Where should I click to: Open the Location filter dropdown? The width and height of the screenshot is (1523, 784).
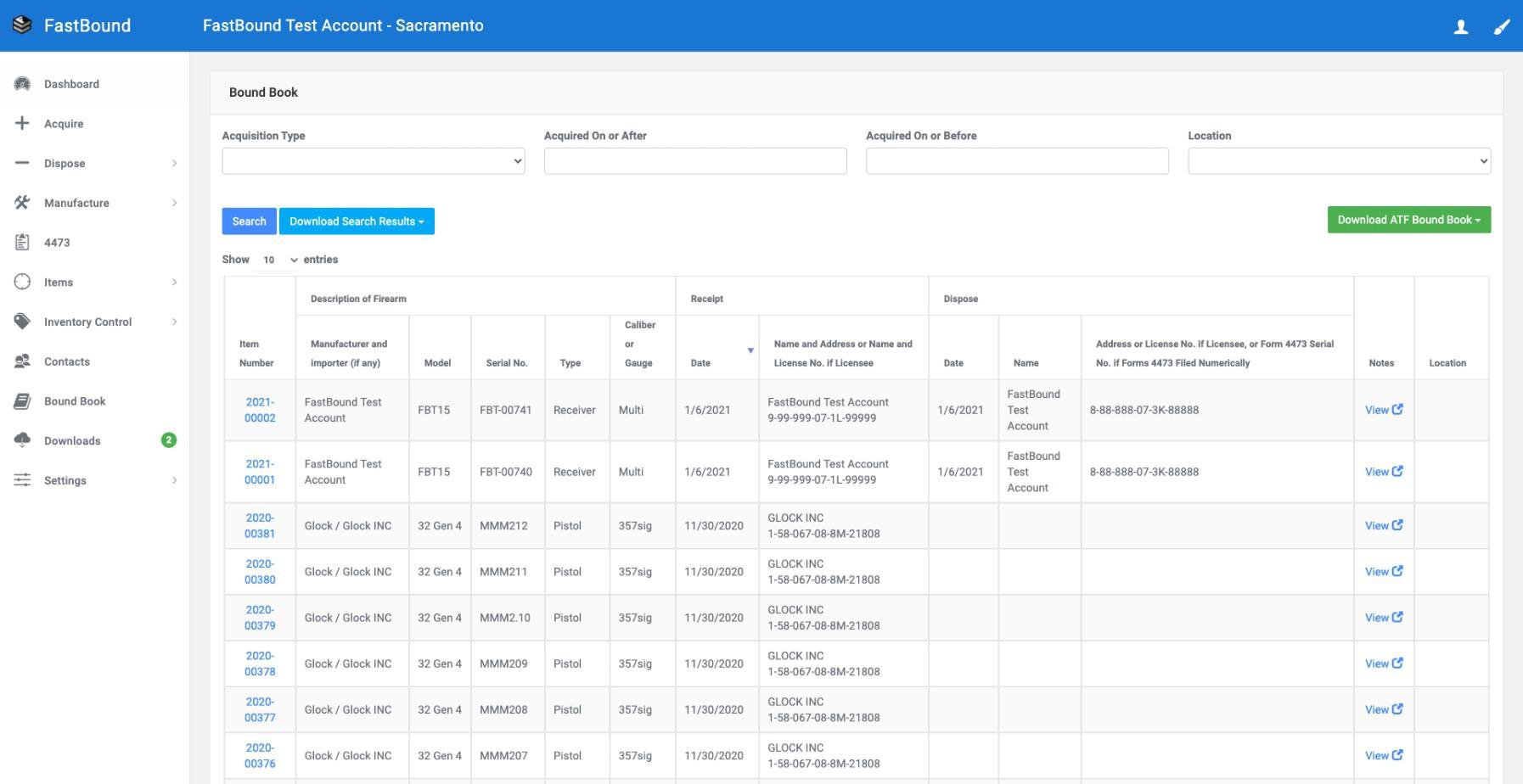(1339, 161)
